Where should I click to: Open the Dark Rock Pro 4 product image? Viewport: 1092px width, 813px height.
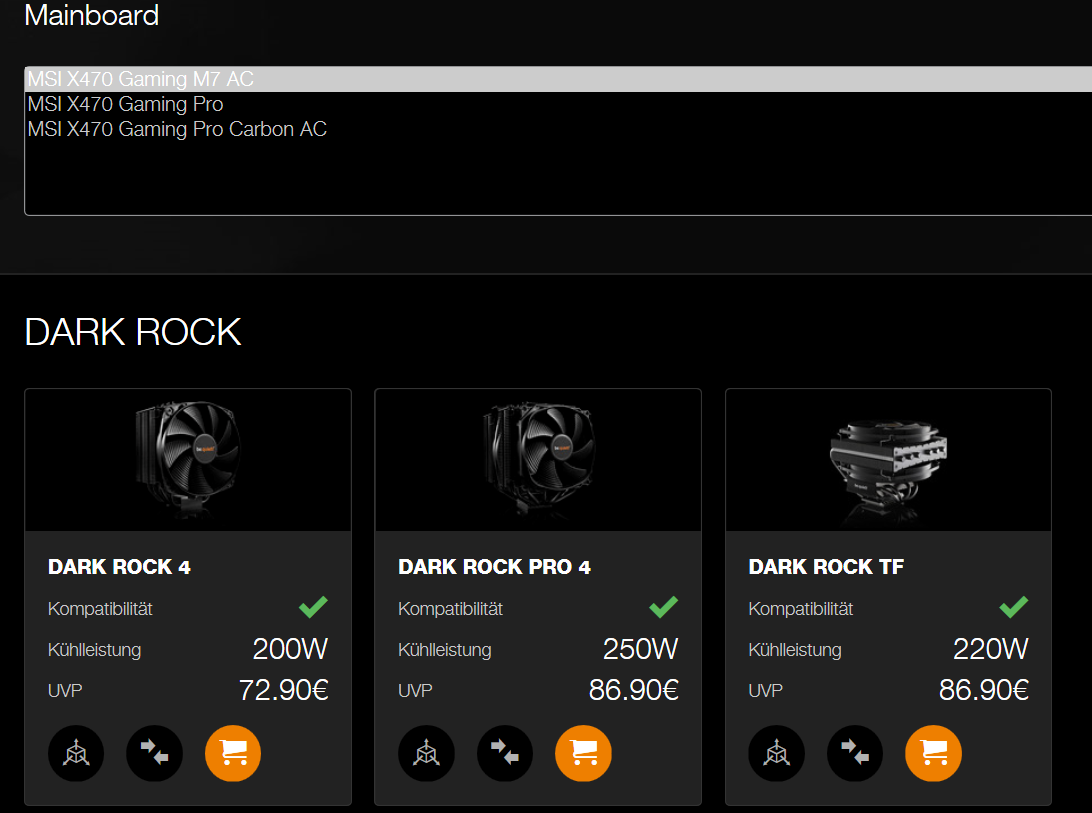point(538,460)
